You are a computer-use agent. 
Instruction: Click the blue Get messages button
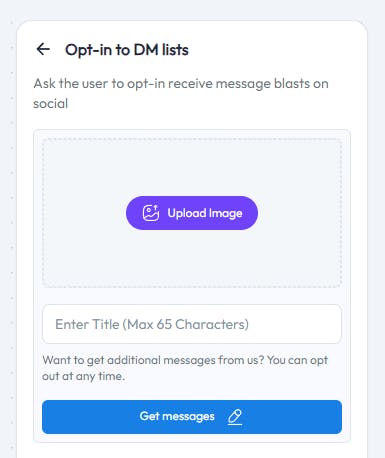tap(192, 417)
